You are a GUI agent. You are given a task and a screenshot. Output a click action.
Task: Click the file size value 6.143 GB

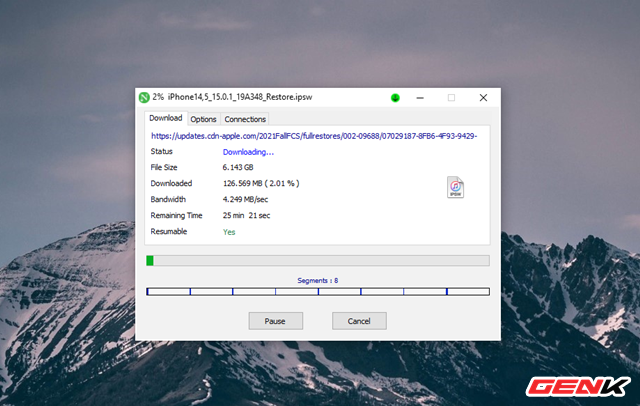pyautogui.click(x=238, y=167)
